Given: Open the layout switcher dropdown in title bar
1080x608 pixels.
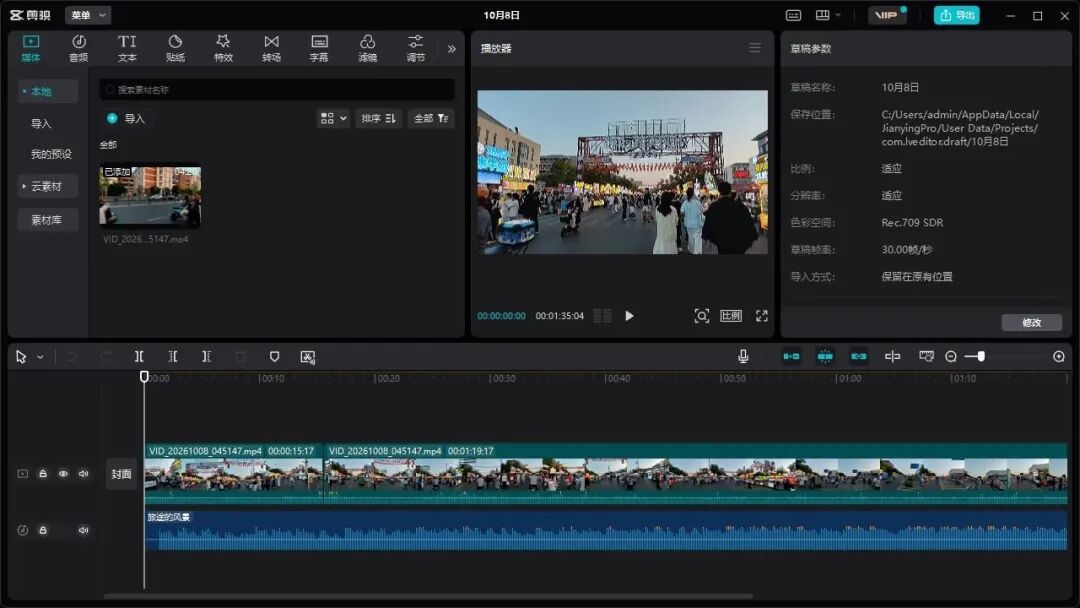Looking at the screenshot, I should [x=828, y=15].
